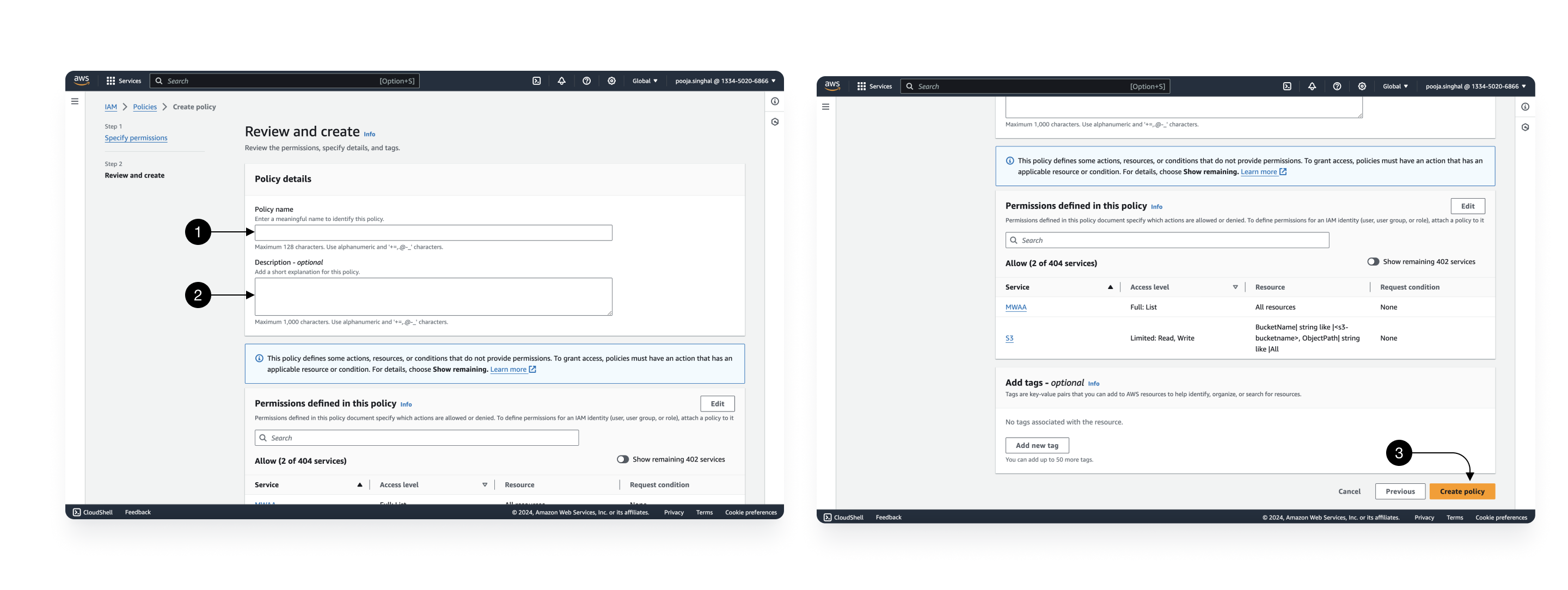
Task: Click Cancel button
Action: 1349,491
